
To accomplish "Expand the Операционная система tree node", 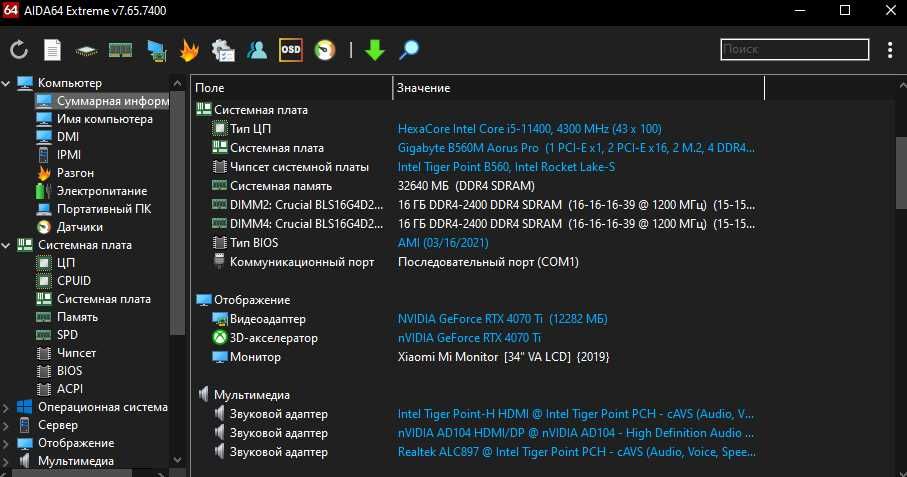I will click(6, 408).
